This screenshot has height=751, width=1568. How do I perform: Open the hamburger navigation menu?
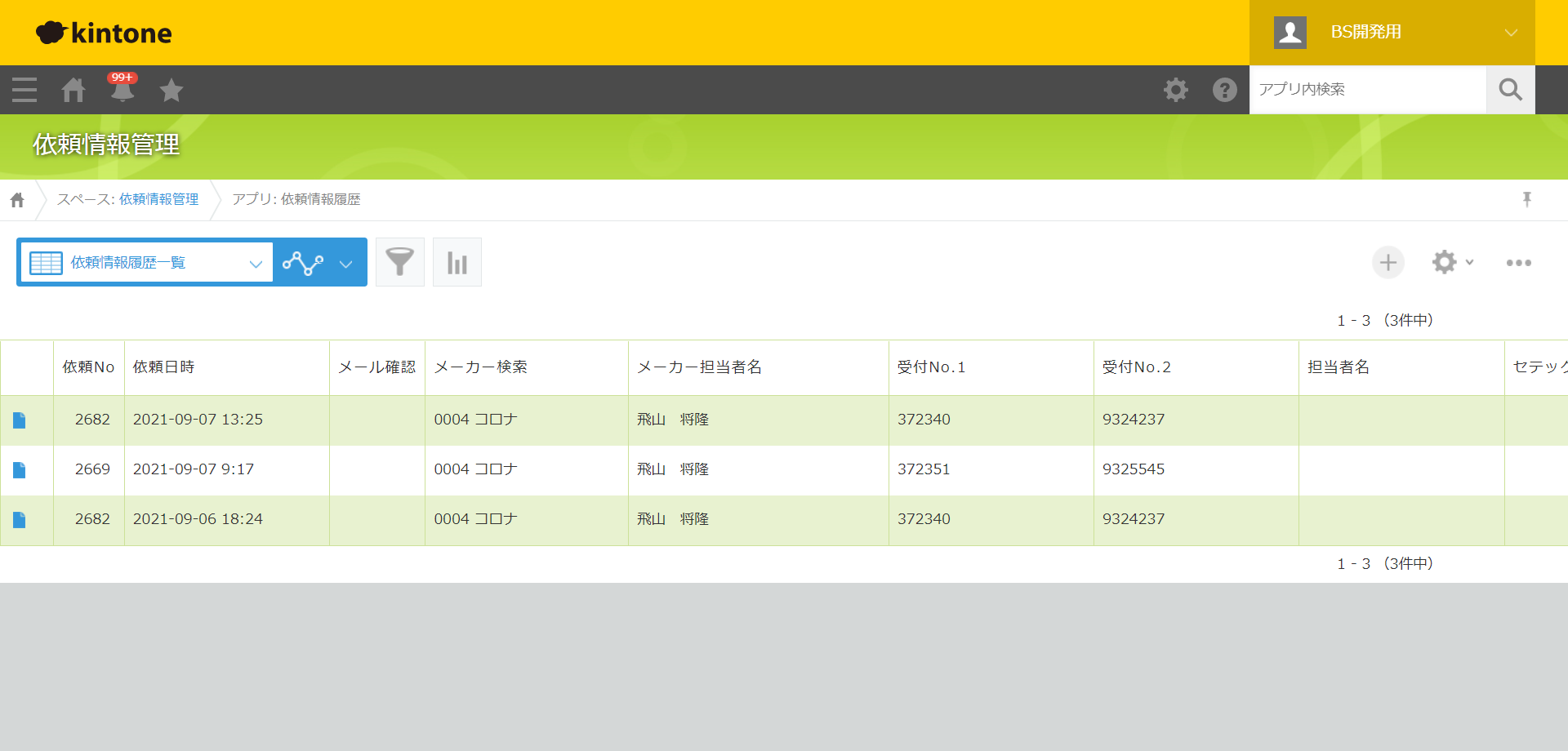click(24, 90)
